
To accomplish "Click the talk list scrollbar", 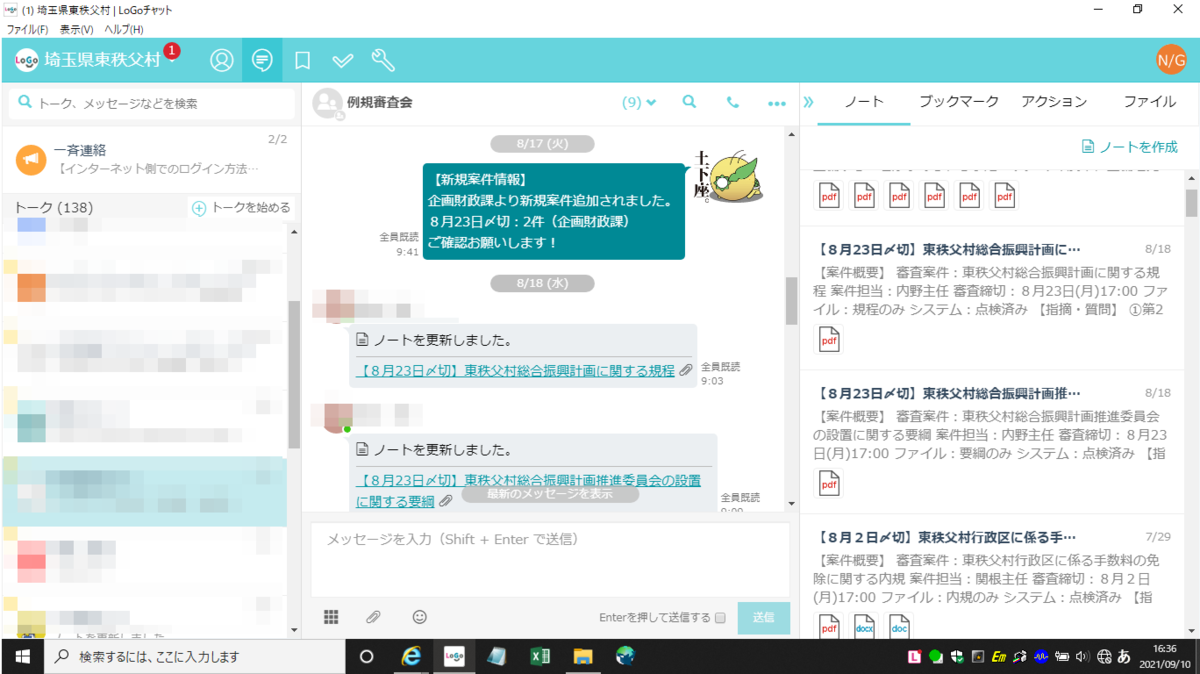I will point(293,374).
